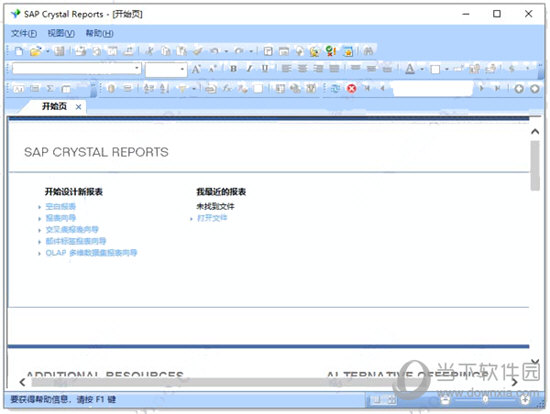Screen dimensions: 550x414
Task: Click the Paste clipboard icon
Action: pyautogui.click(x=181, y=51)
